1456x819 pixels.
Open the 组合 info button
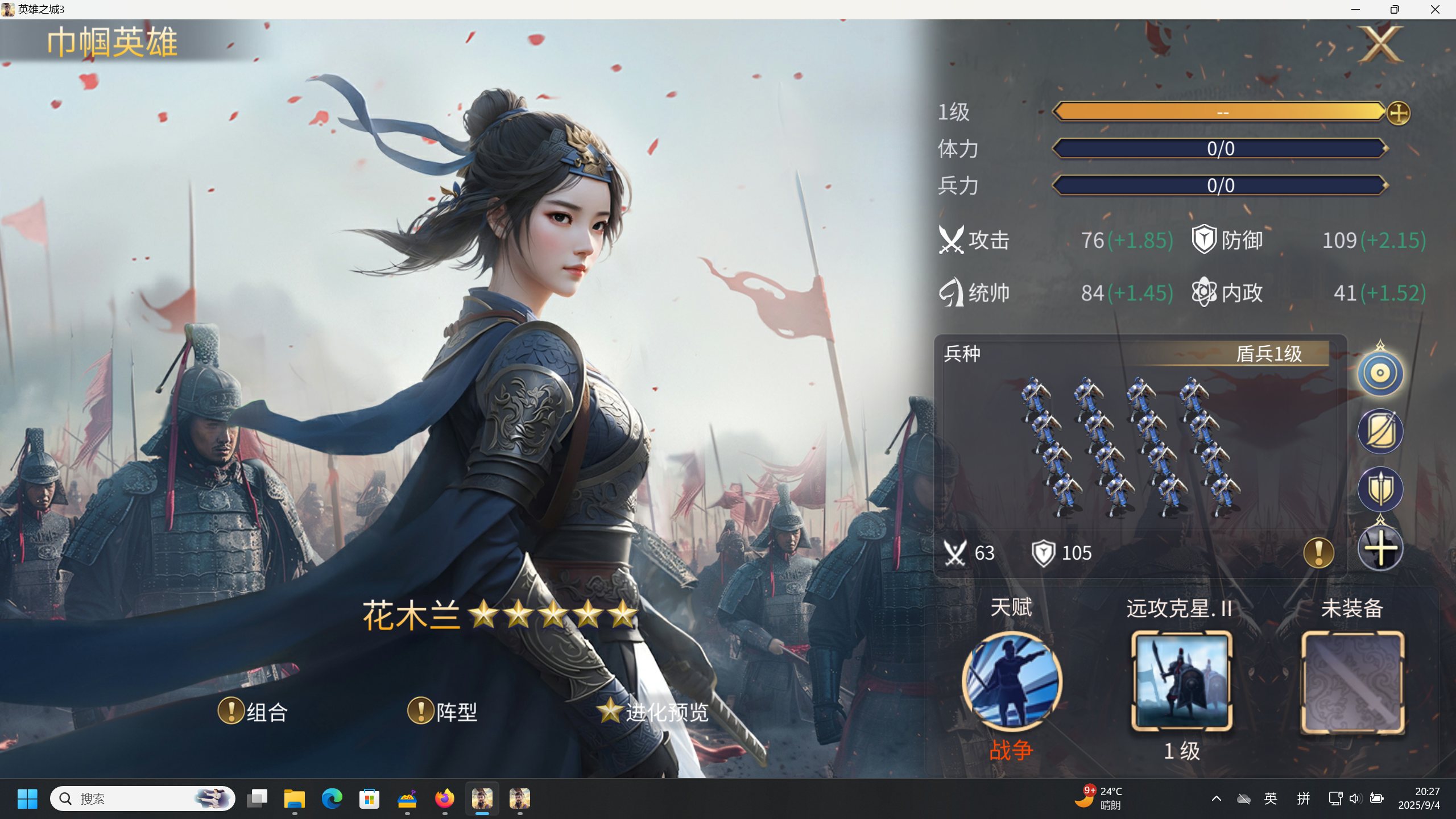(253, 712)
